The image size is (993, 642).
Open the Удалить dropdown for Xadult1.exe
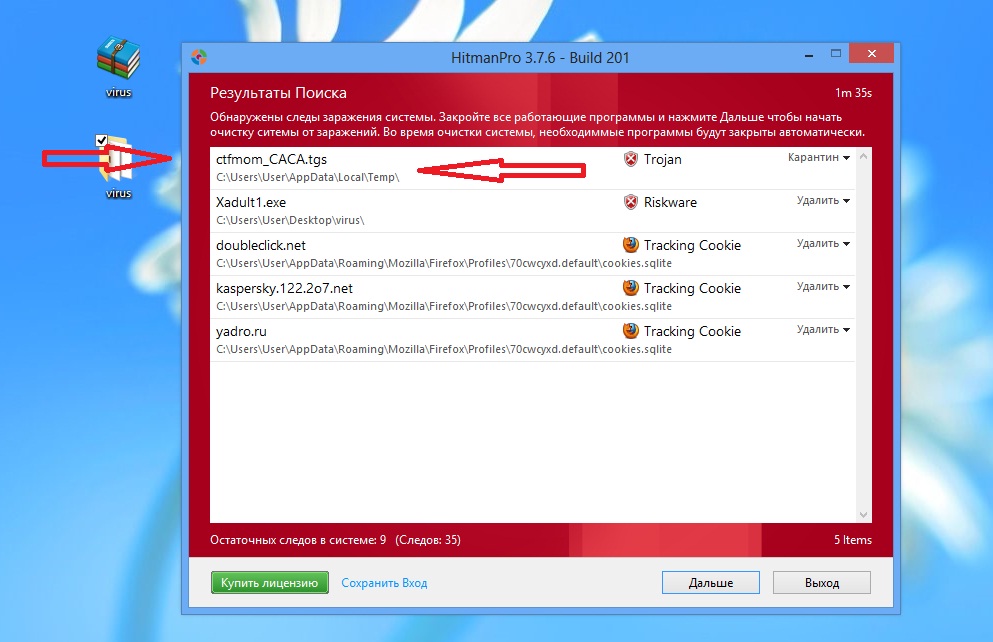[823, 200]
